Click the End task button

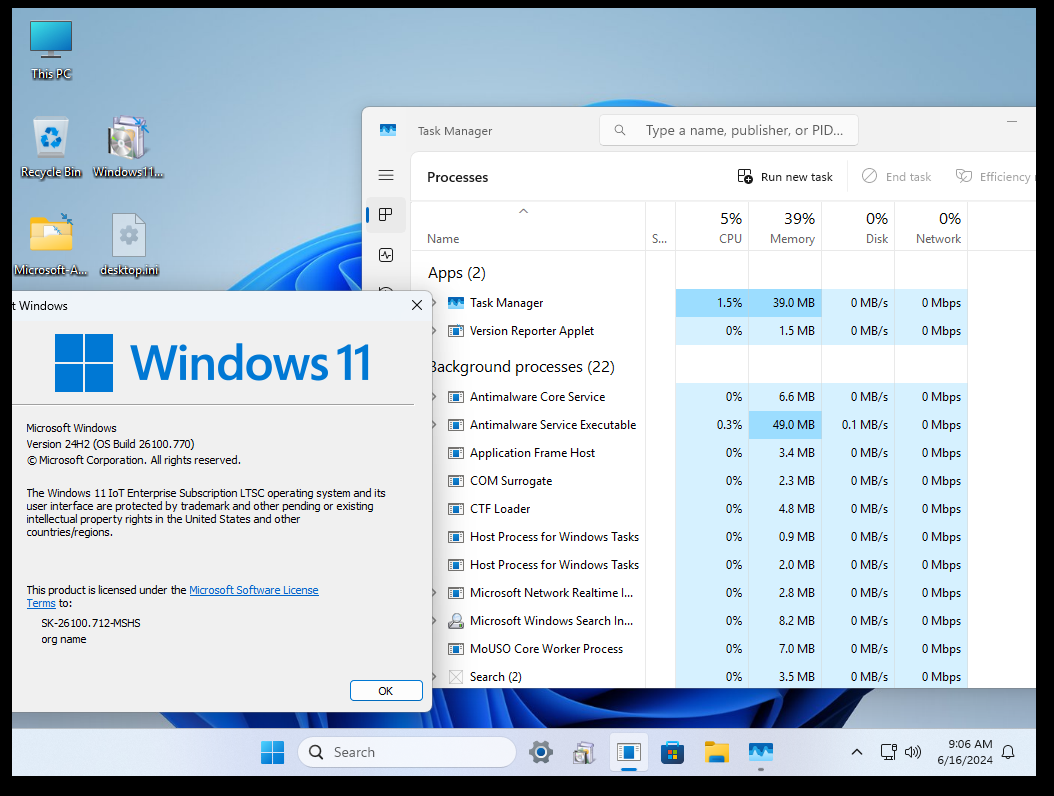point(896,177)
